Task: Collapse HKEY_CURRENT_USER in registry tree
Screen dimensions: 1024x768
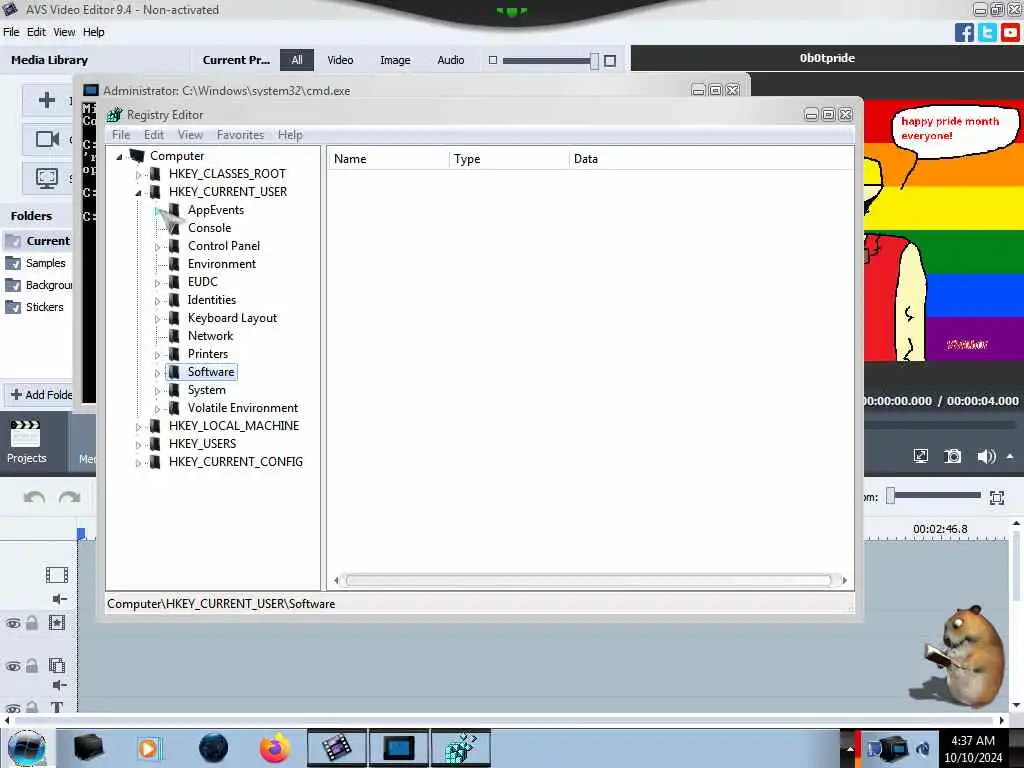Action: (x=138, y=193)
